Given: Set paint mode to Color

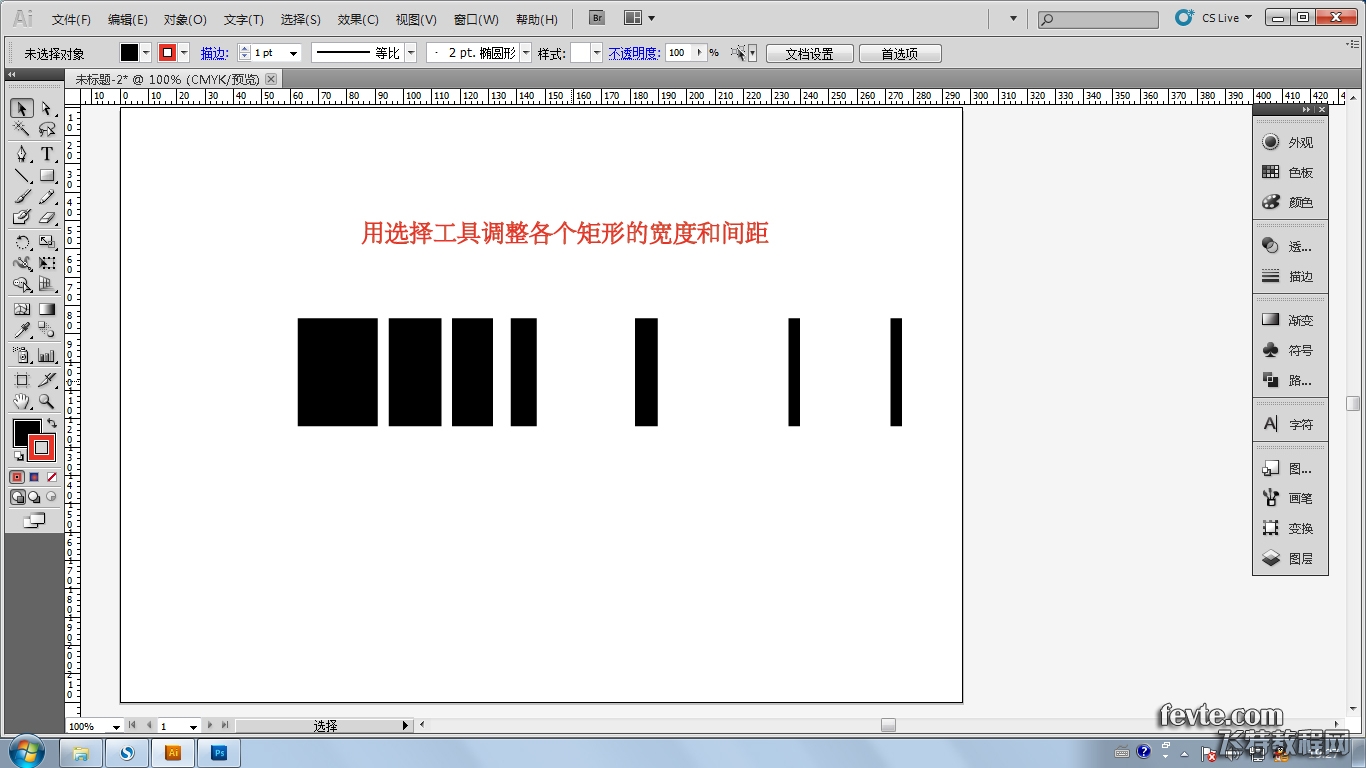Looking at the screenshot, I should [x=17, y=477].
